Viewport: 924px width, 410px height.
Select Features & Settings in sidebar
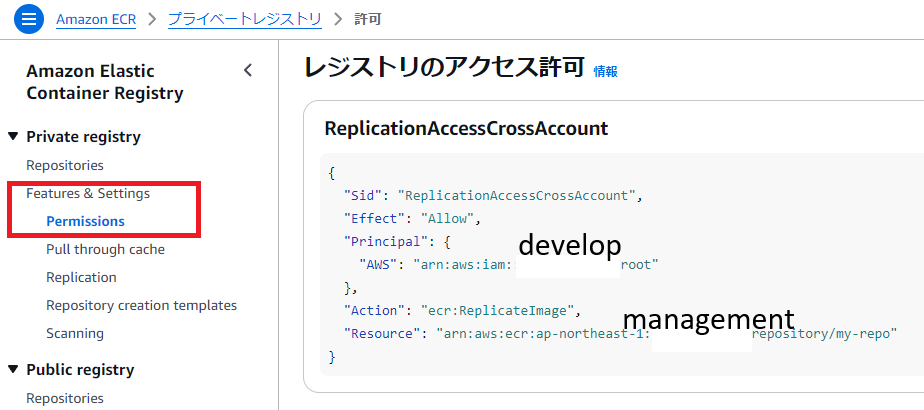coord(88,193)
